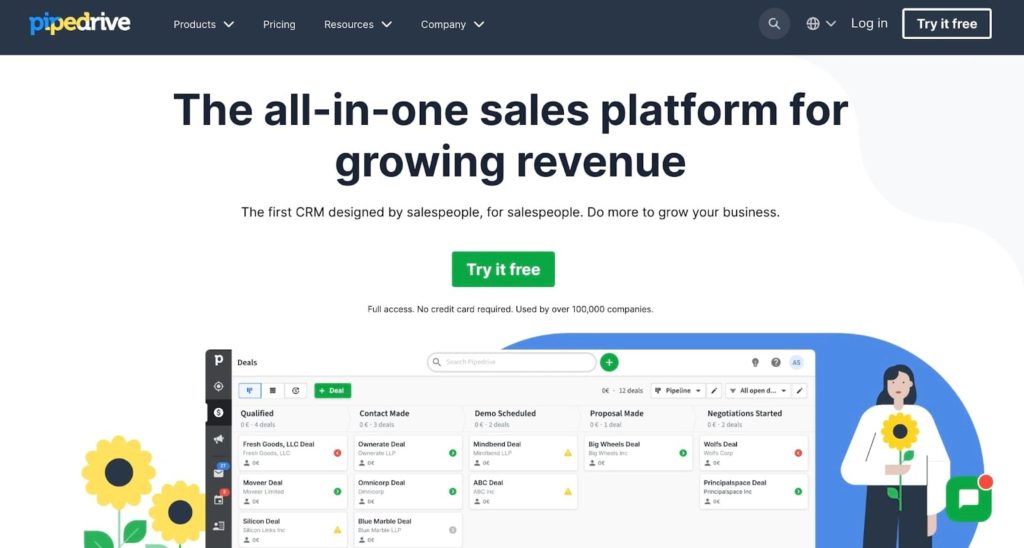Open the Pricing page
Screen dimensions: 1024x548
click(x=279, y=24)
